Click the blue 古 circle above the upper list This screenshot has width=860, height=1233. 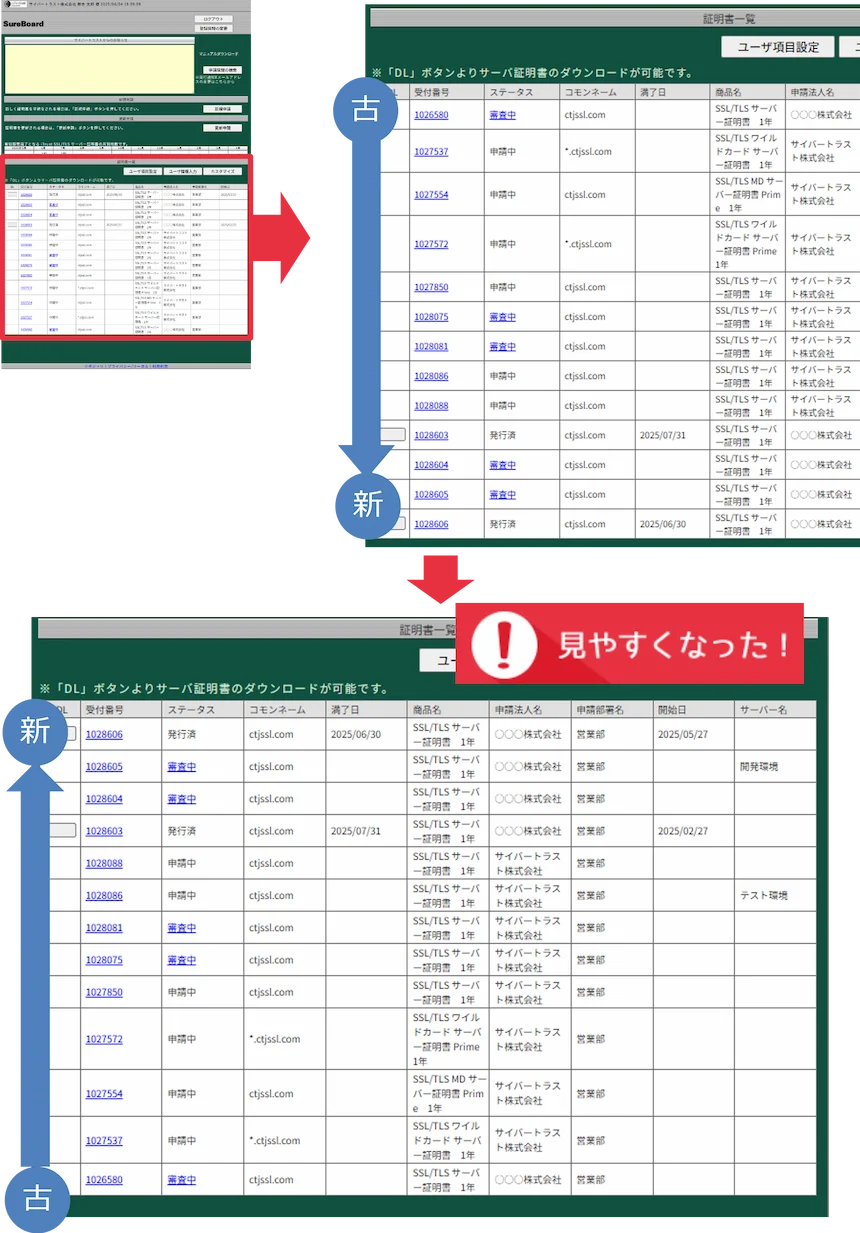point(365,108)
